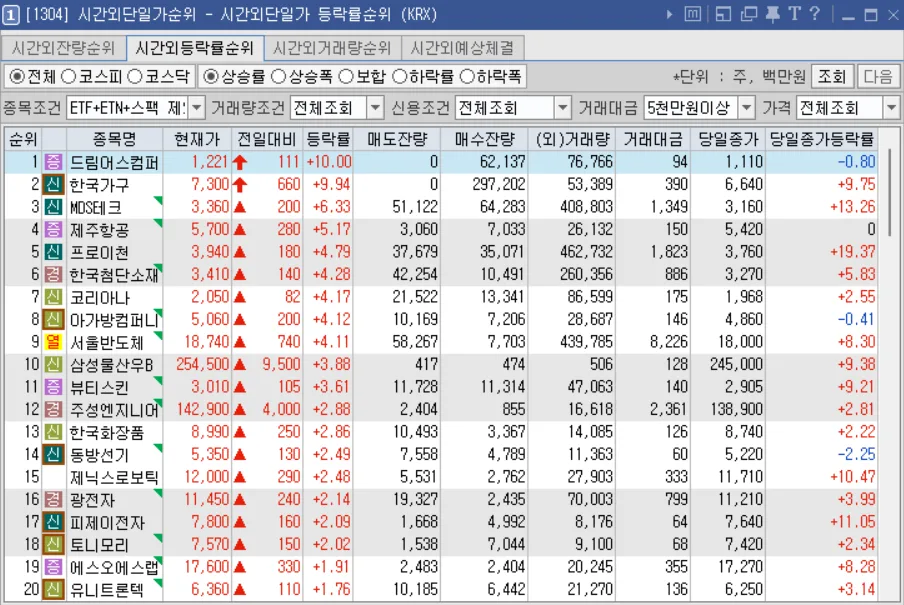Select stock name 유니트론텍
Image resolution: width=904 pixels, height=605 pixels.
(x=107, y=590)
